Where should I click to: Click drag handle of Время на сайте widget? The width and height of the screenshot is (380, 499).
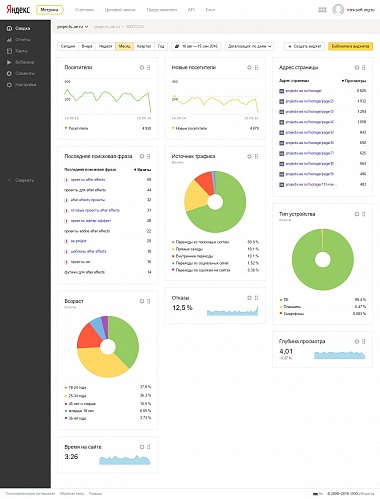click(149, 447)
